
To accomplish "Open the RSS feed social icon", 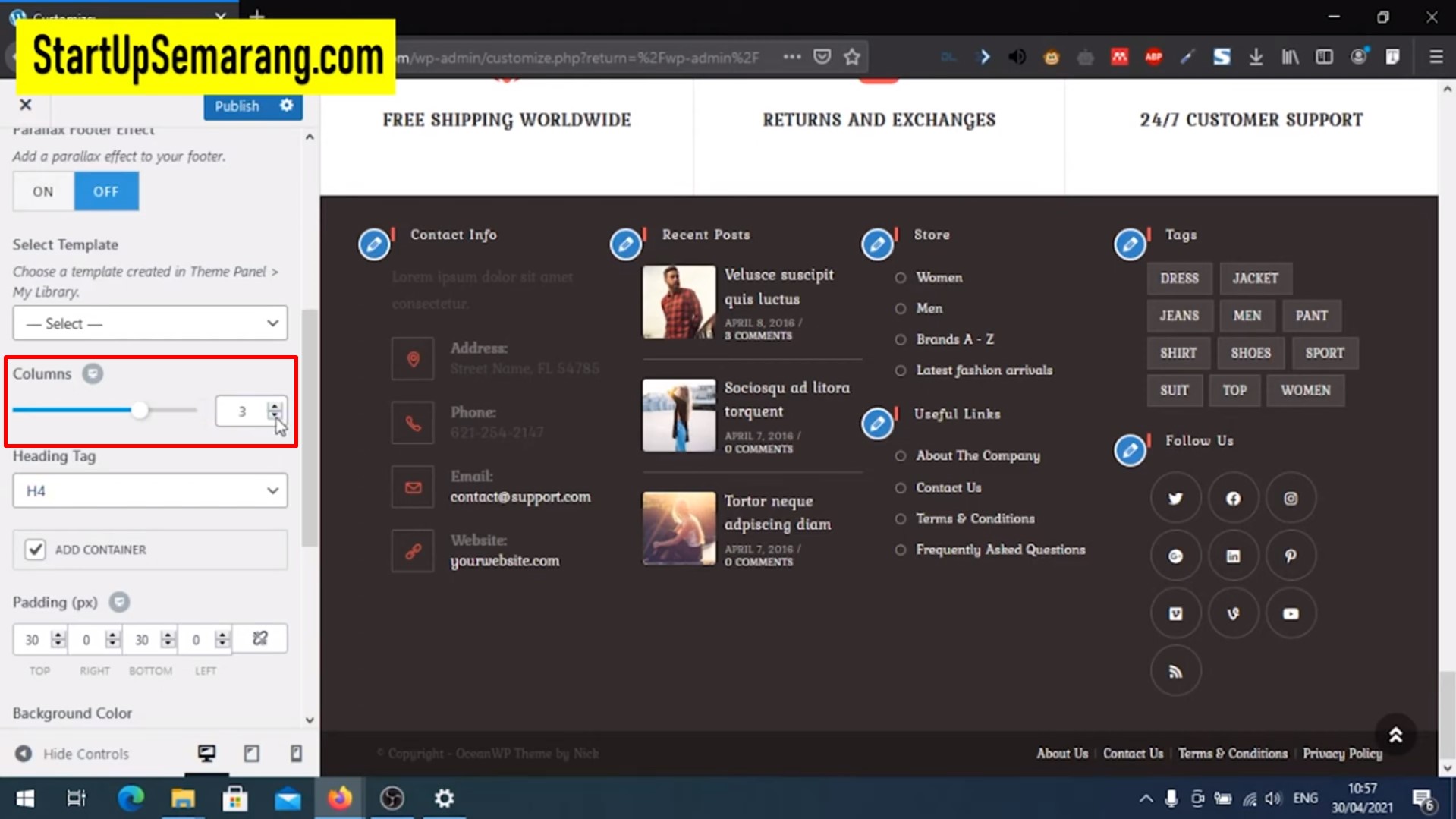I will (x=1175, y=672).
